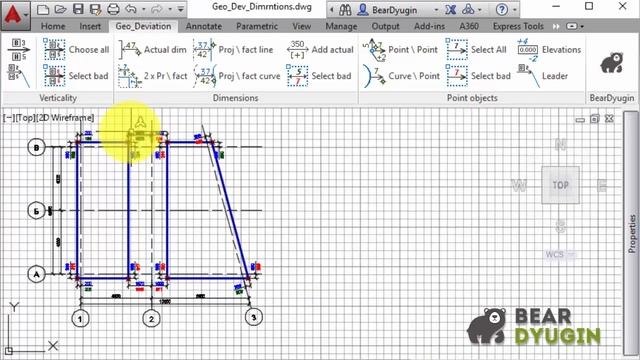Viewport: 640px width, 360px height.
Task: Open the View ribbon tab
Action: click(302, 26)
